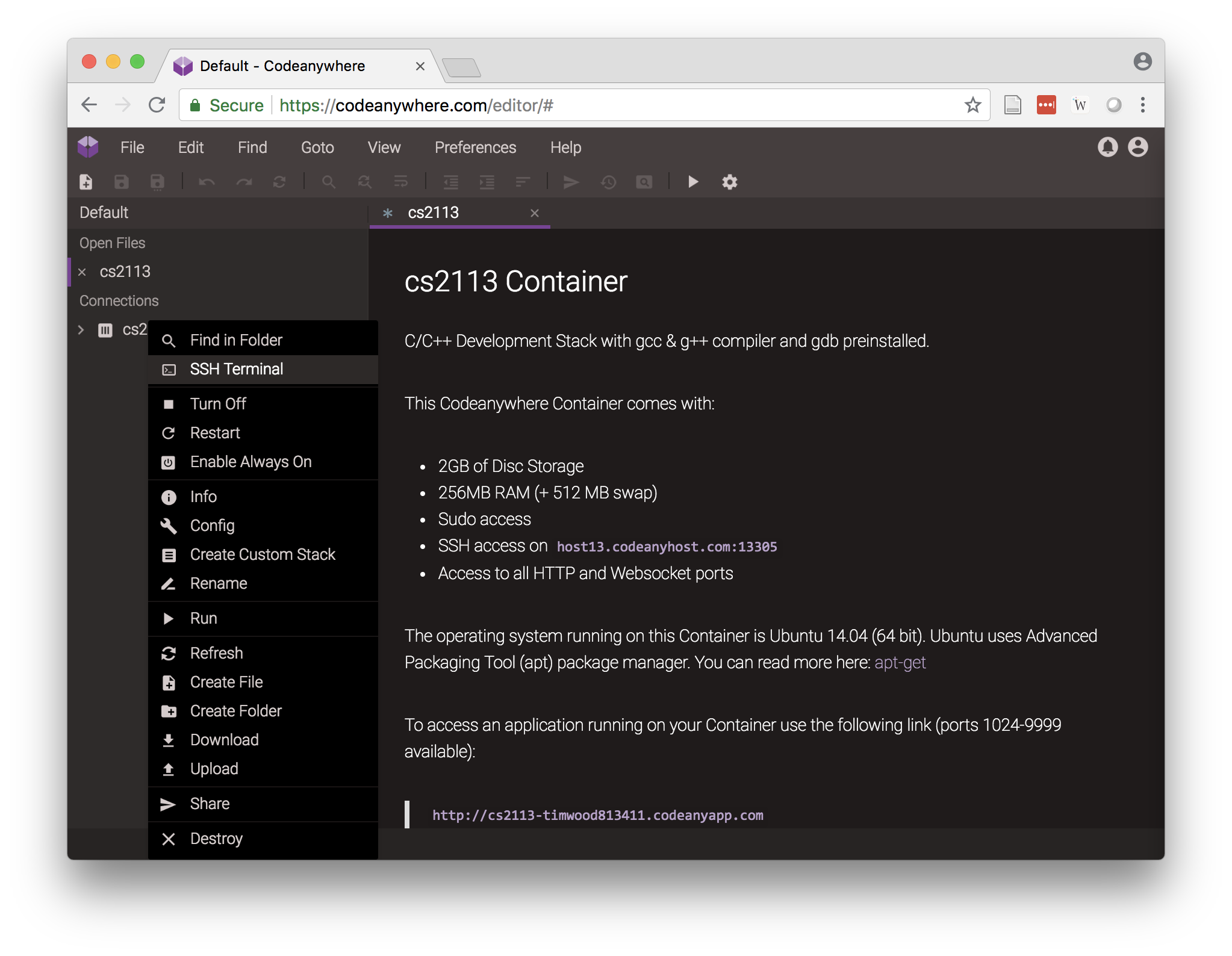Click the save file toolbar icon
Screen dimensions: 1232x956
(122, 182)
